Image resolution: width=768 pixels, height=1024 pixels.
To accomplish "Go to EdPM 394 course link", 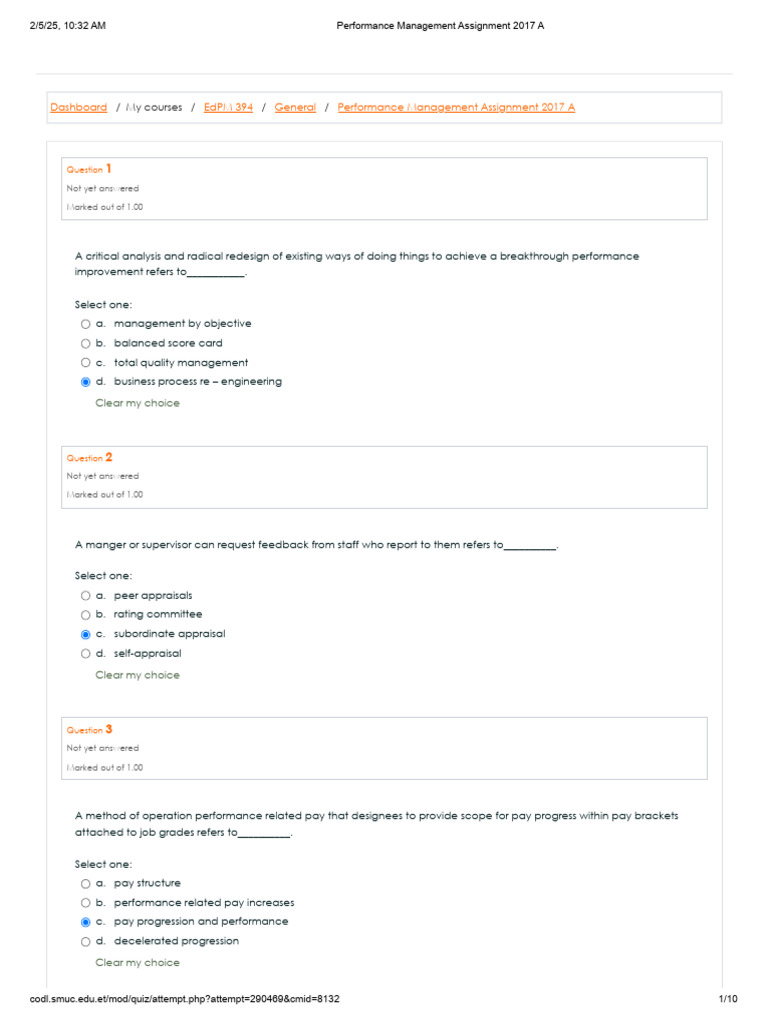I will [228, 108].
